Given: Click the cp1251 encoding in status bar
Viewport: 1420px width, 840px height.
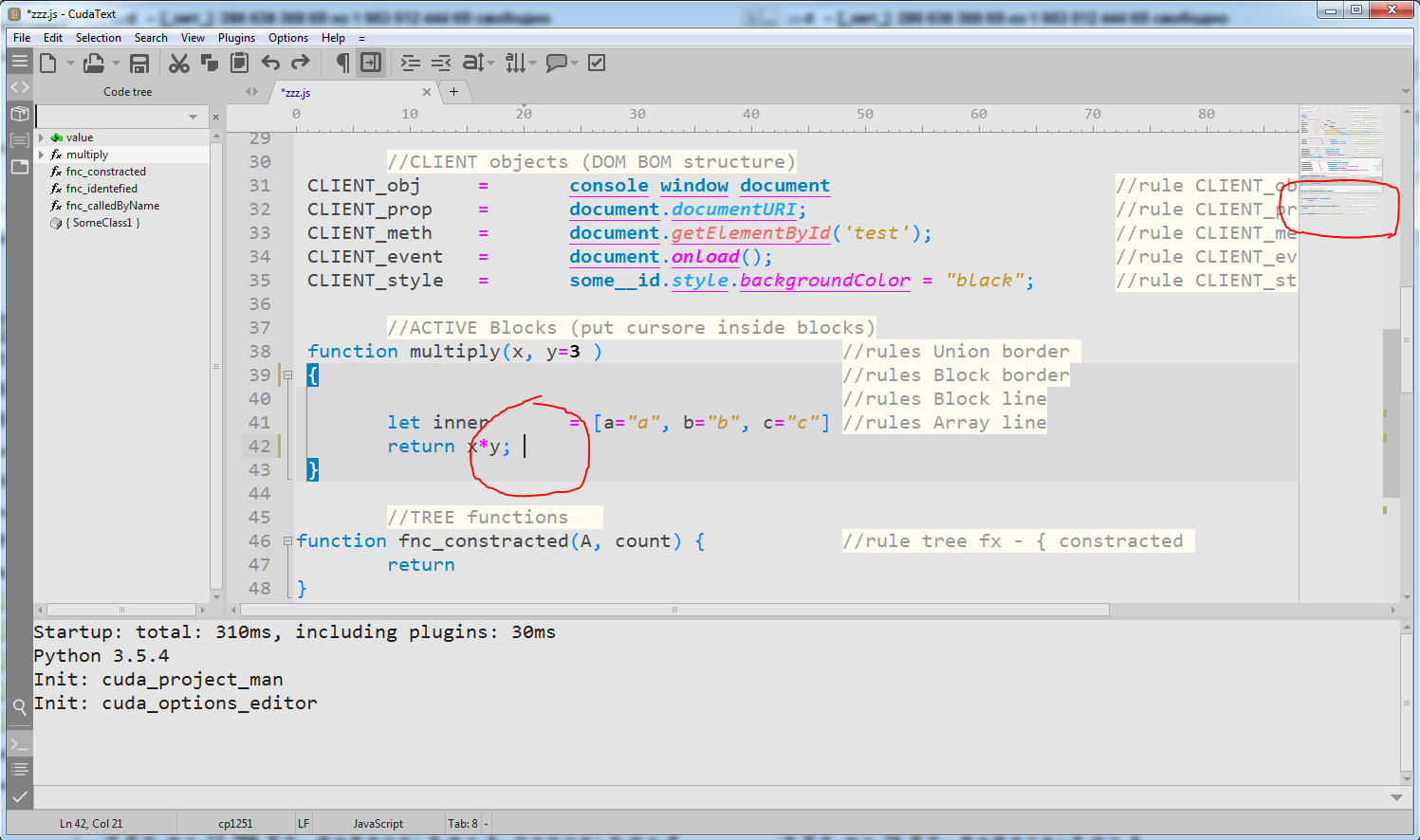Looking at the screenshot, I should click(235, 824).
